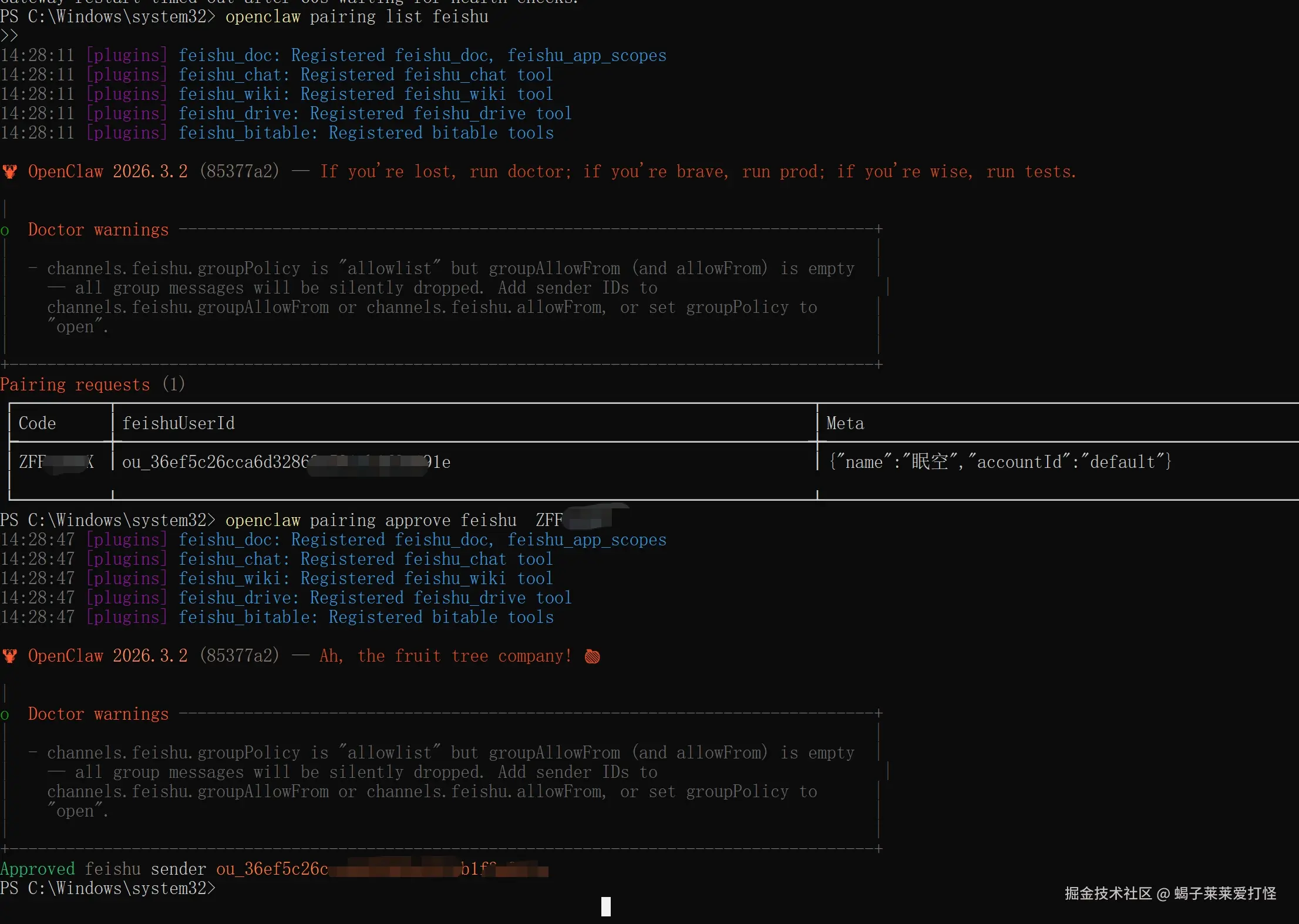
Task: Click the ZFF pairing code cell
Action: click(x=56, y=462)
